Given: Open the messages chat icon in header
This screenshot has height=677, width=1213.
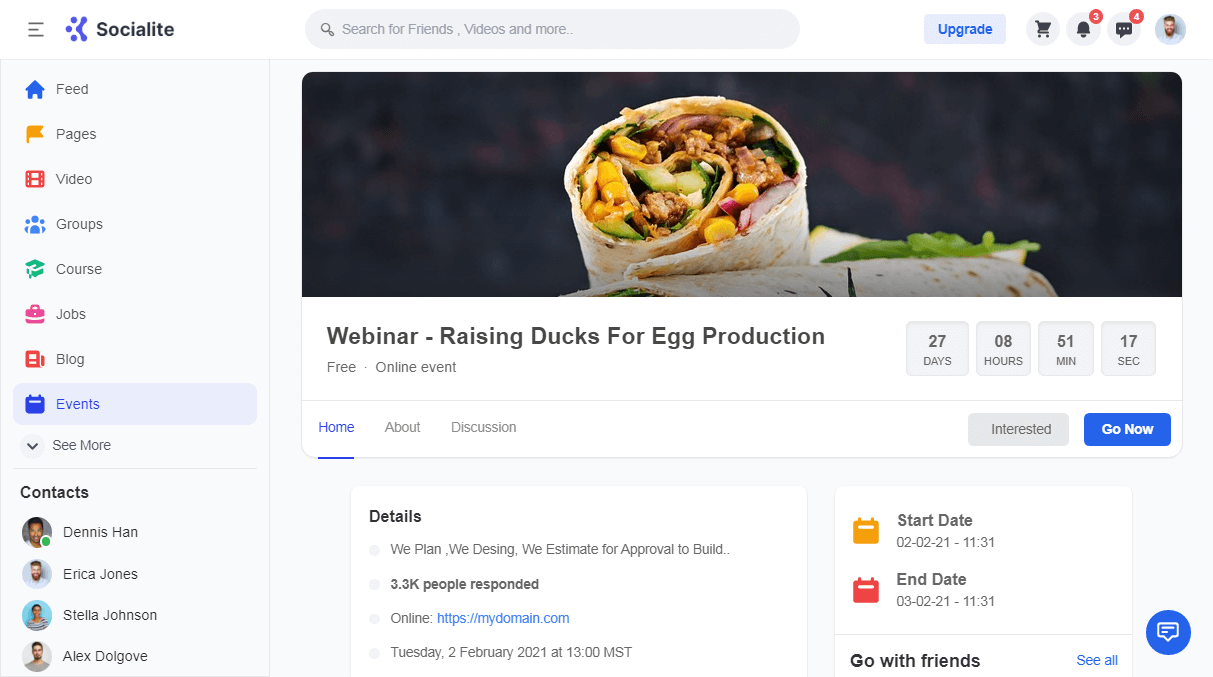Looking at the screenshot, I should (1124, 30).
